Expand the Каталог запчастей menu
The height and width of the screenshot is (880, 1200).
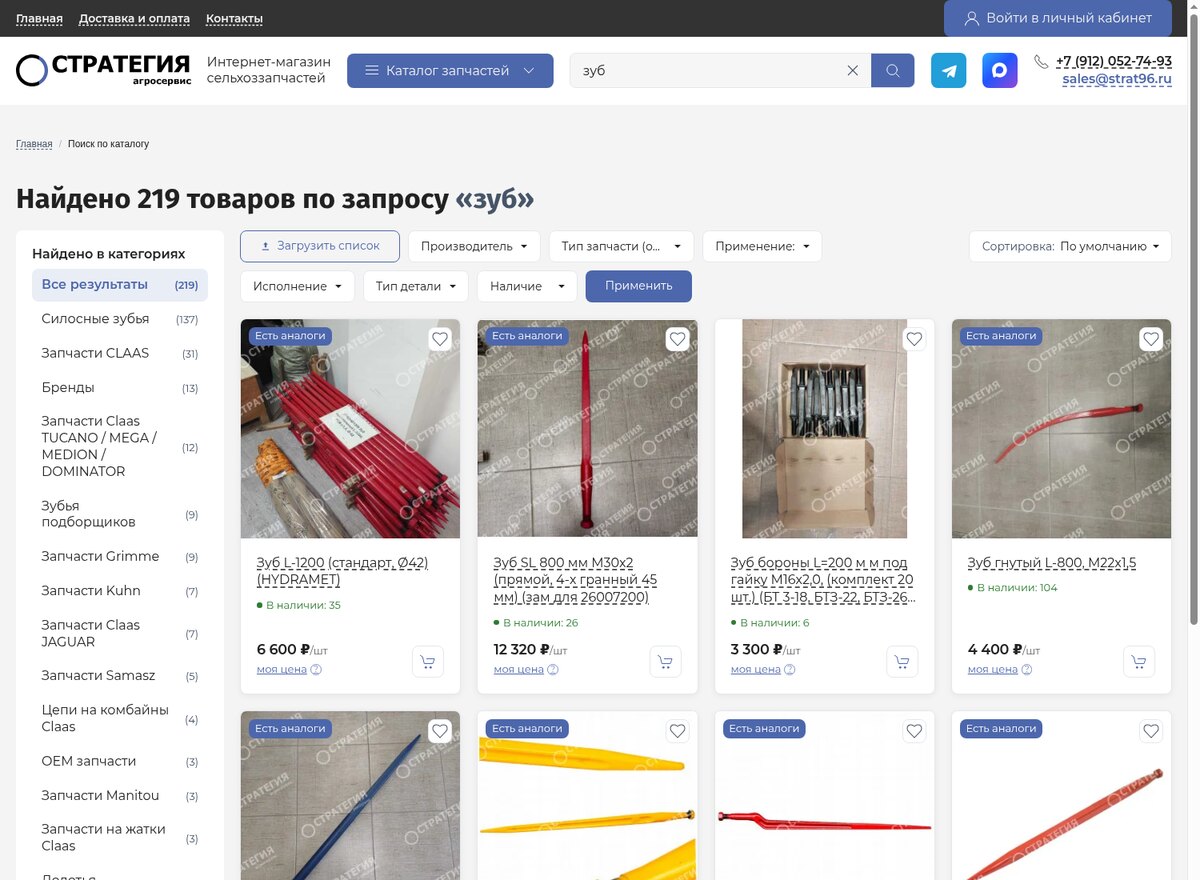tap(450, 71)
